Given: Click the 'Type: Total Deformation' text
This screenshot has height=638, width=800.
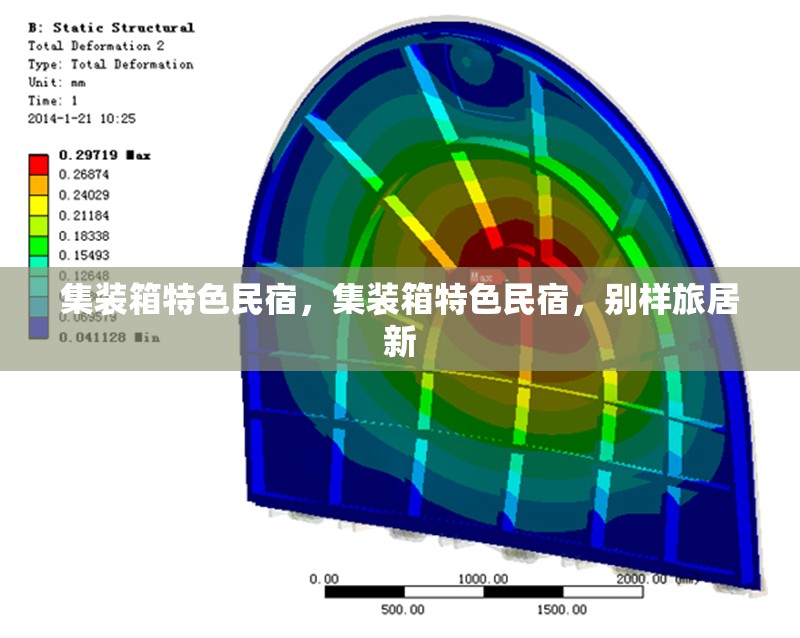Looking at the screenshot, I should 110,64.
